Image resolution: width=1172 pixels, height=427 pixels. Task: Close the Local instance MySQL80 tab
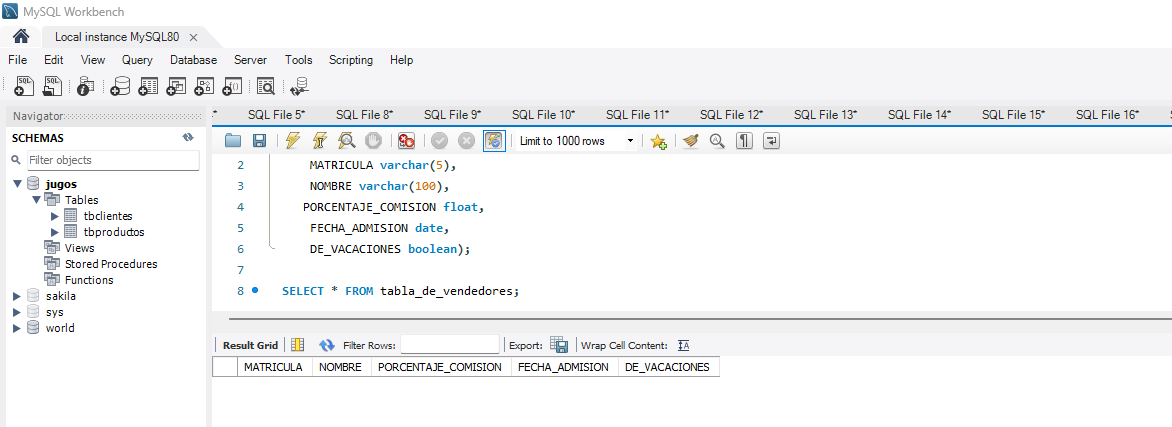[x=194, y=37]
